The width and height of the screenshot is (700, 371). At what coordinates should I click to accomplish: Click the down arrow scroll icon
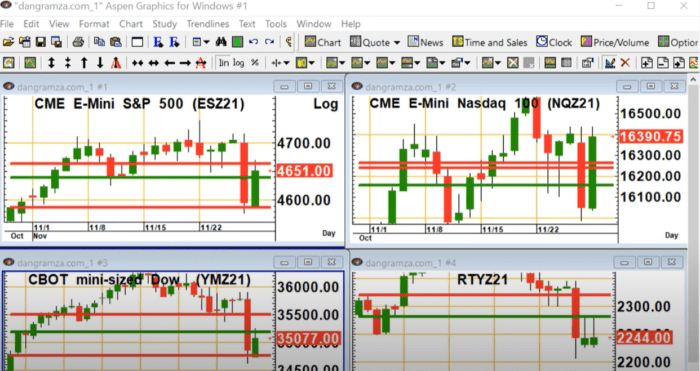click(100, 63)
